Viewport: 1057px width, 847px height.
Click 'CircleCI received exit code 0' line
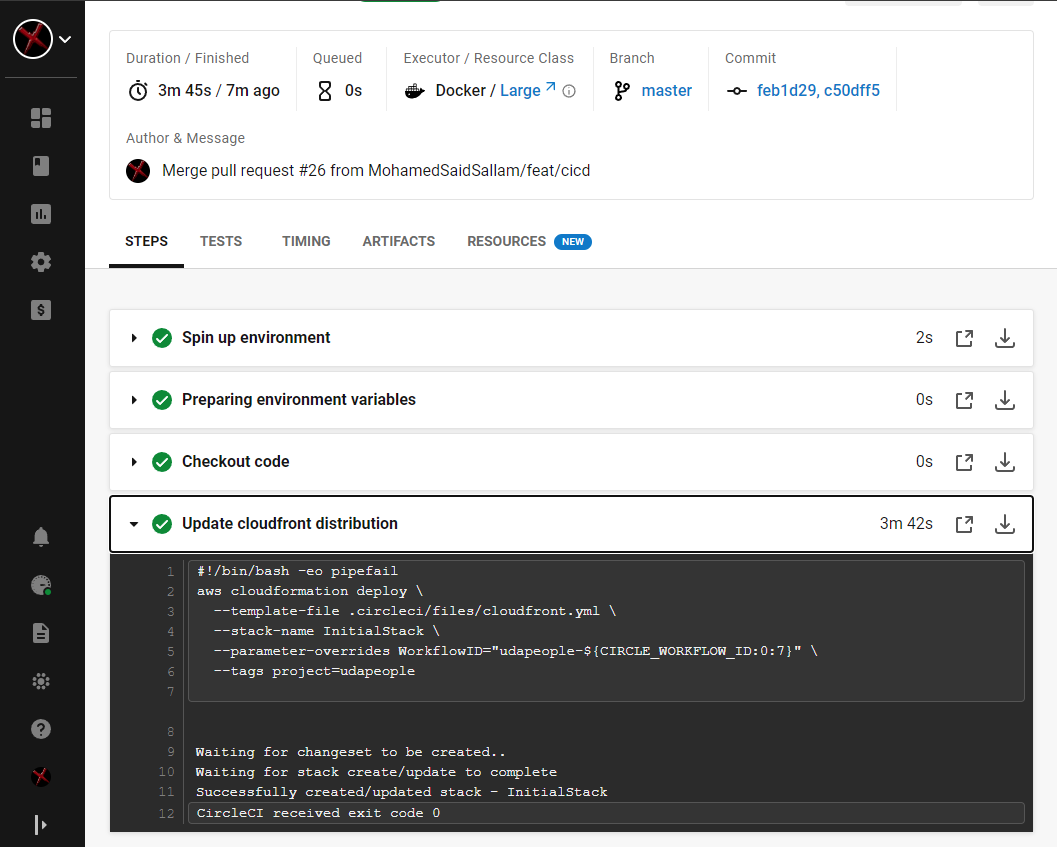click(318, 813)
